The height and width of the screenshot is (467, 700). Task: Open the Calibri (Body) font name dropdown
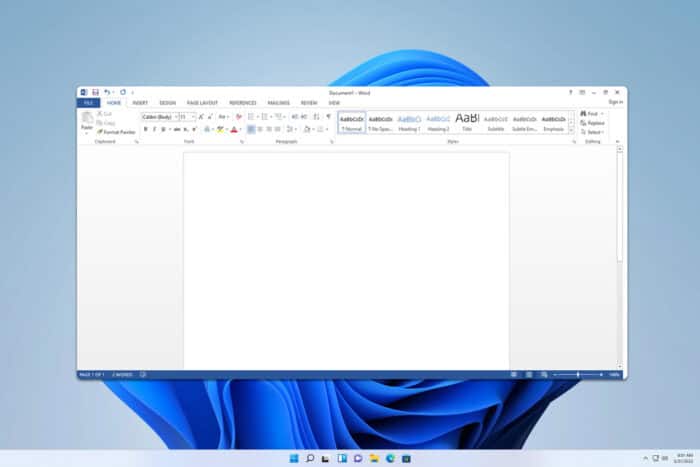tap(159, 116)
